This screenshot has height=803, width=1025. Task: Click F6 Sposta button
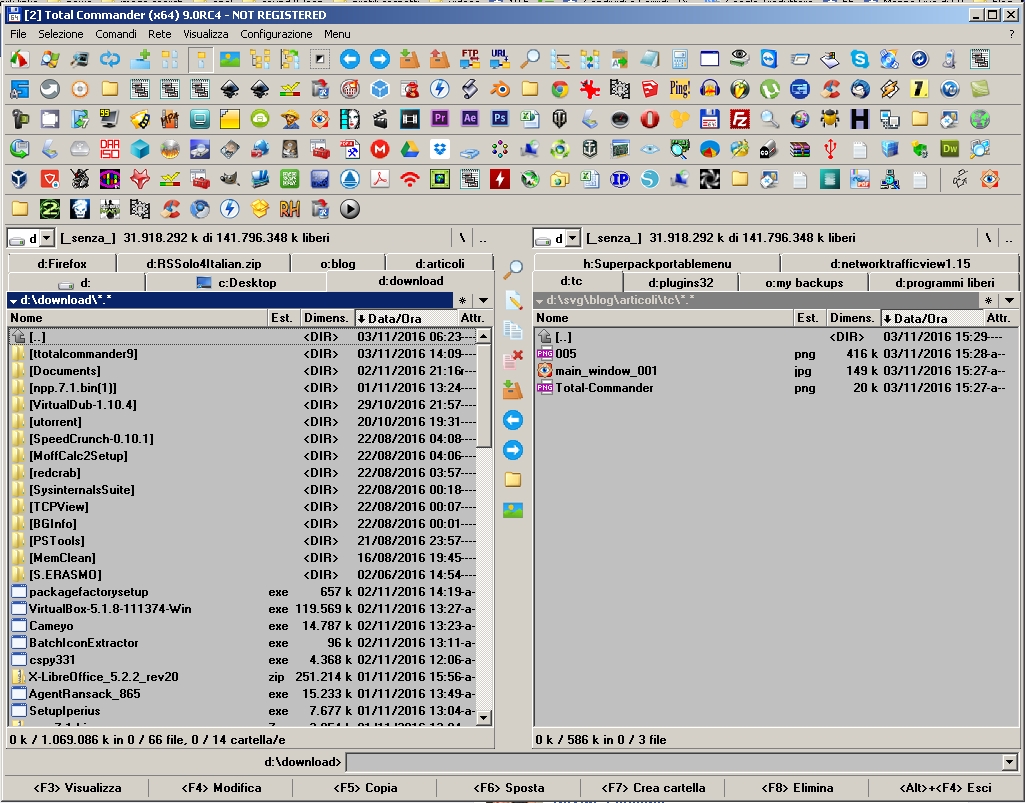(509, 787)
